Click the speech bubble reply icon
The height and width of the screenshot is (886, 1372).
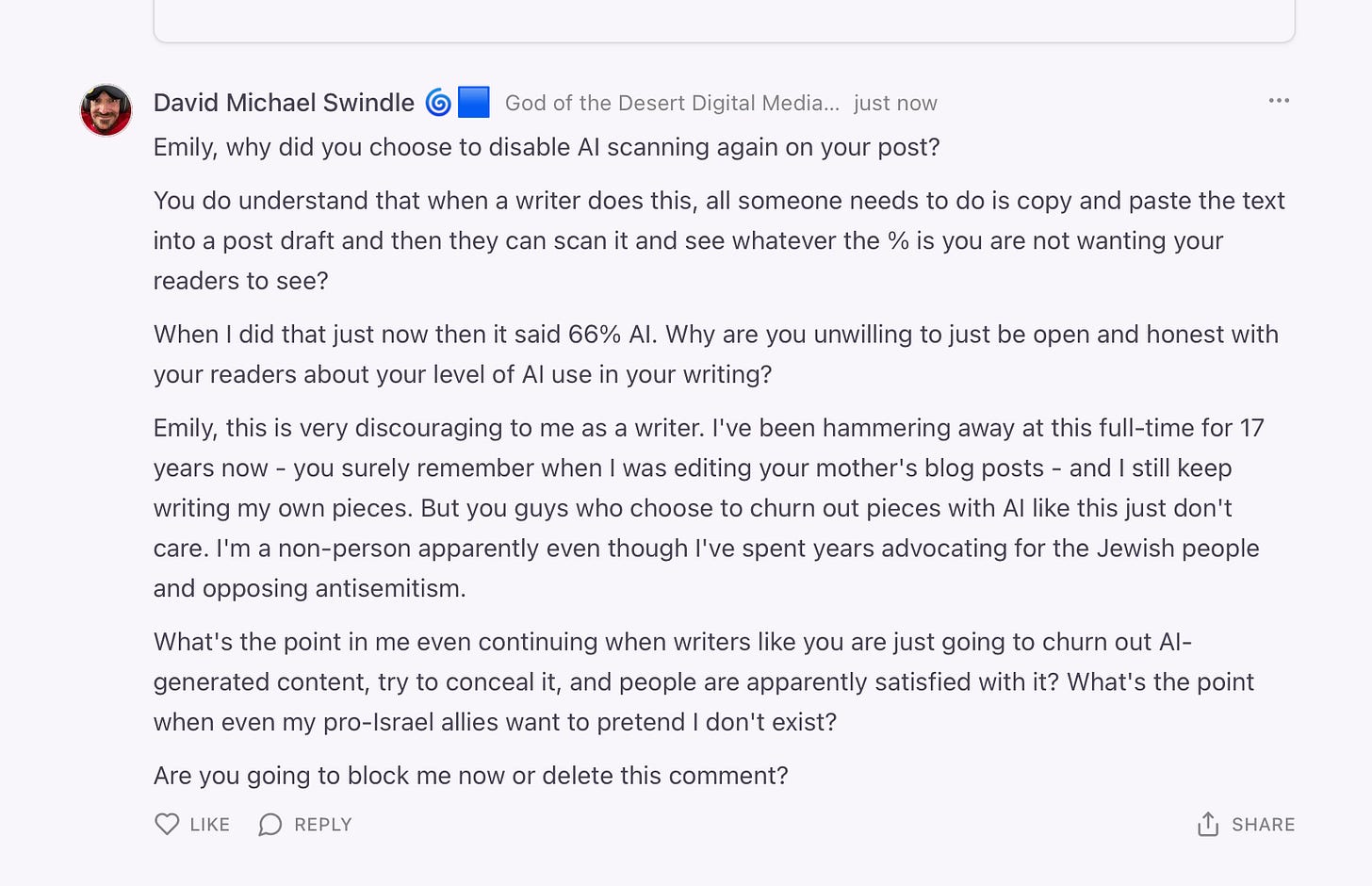[270, 825]
